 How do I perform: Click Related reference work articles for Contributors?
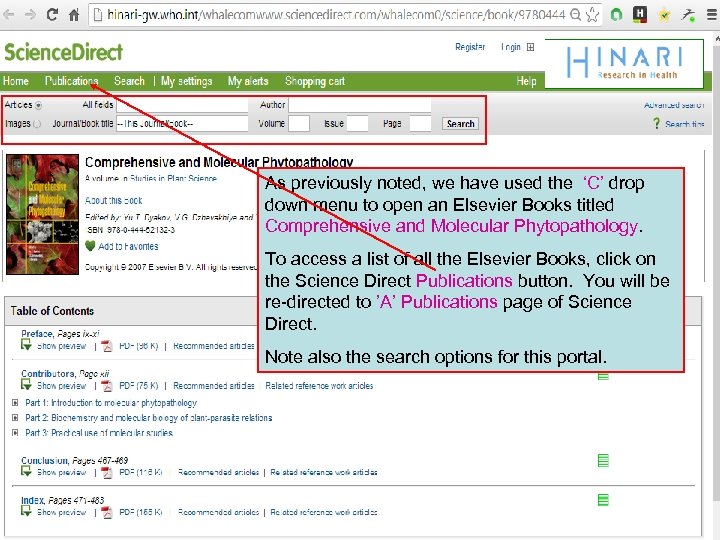[319, 386]
